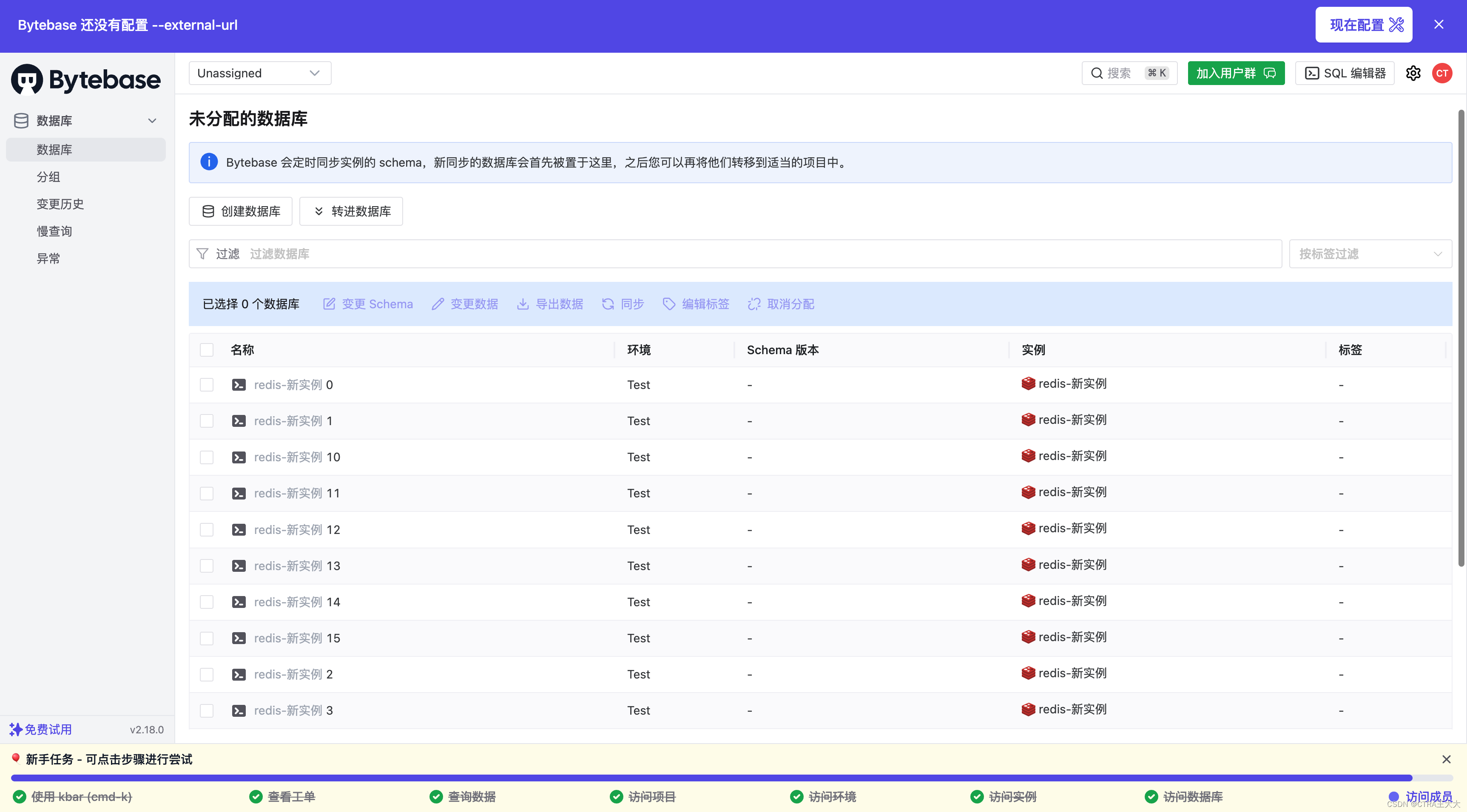Check the box for redis-新实例 15

tap(207, 638)
